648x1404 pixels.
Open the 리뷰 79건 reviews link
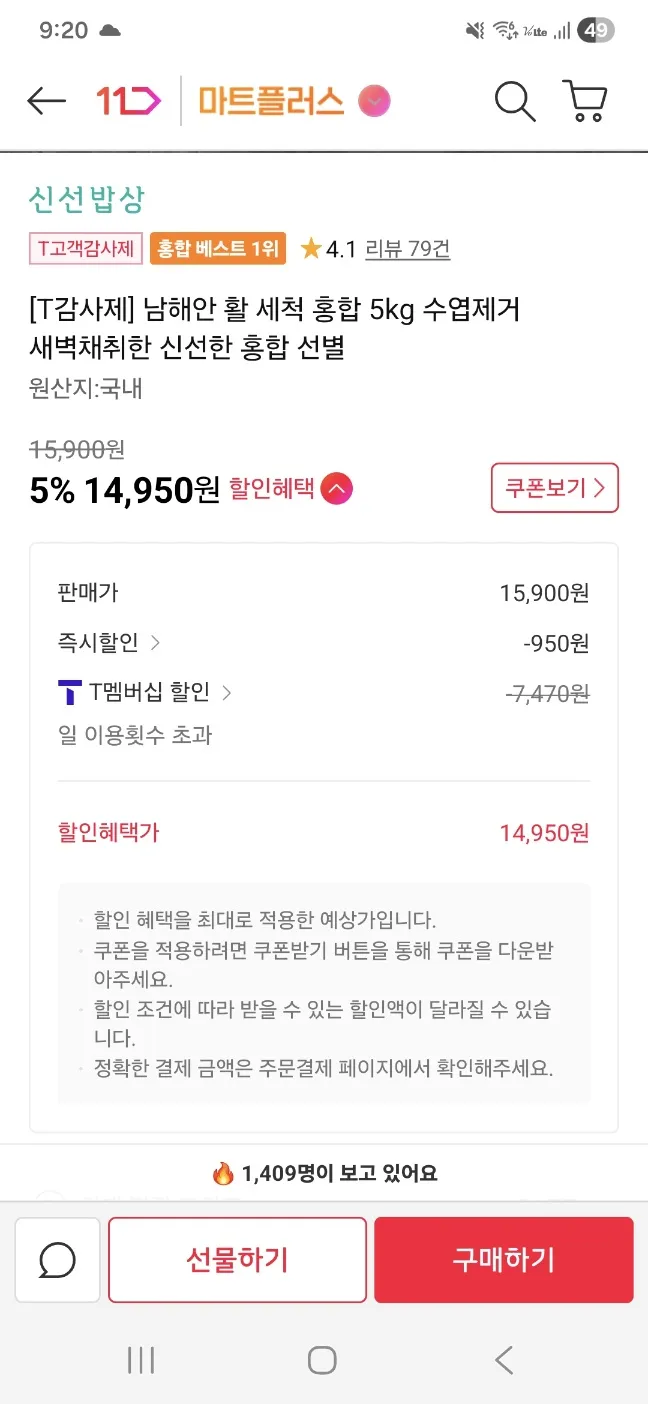[407, 249]
